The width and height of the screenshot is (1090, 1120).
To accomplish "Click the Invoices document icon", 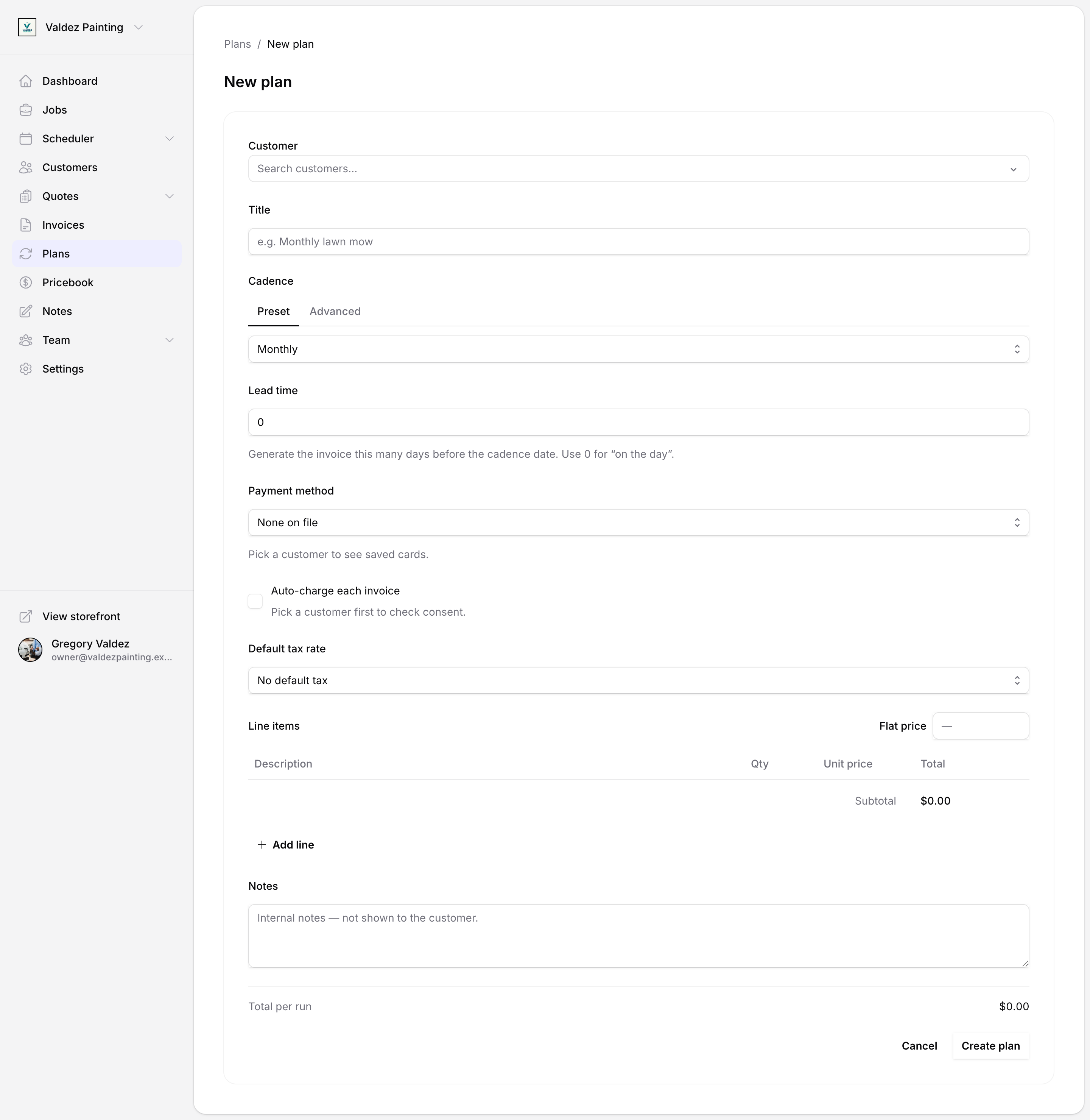I will tap(26, 225).
